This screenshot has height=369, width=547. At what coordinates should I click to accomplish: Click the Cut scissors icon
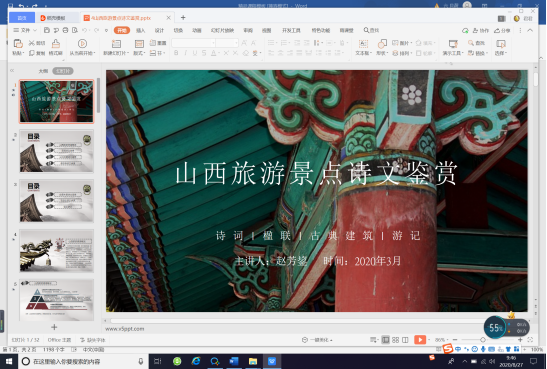32,43
